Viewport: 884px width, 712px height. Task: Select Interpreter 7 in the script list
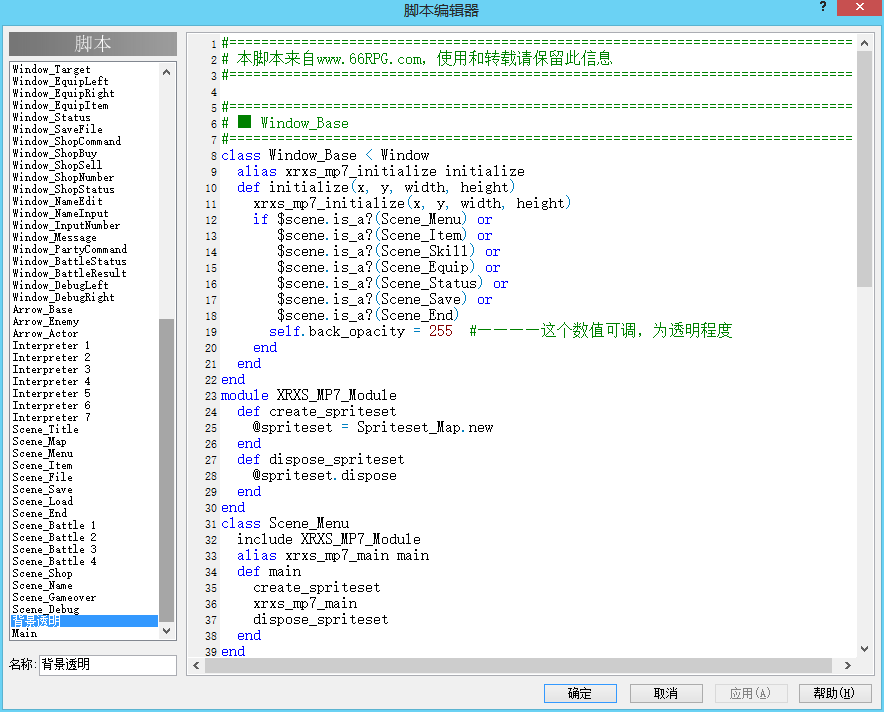click(51, 418)
